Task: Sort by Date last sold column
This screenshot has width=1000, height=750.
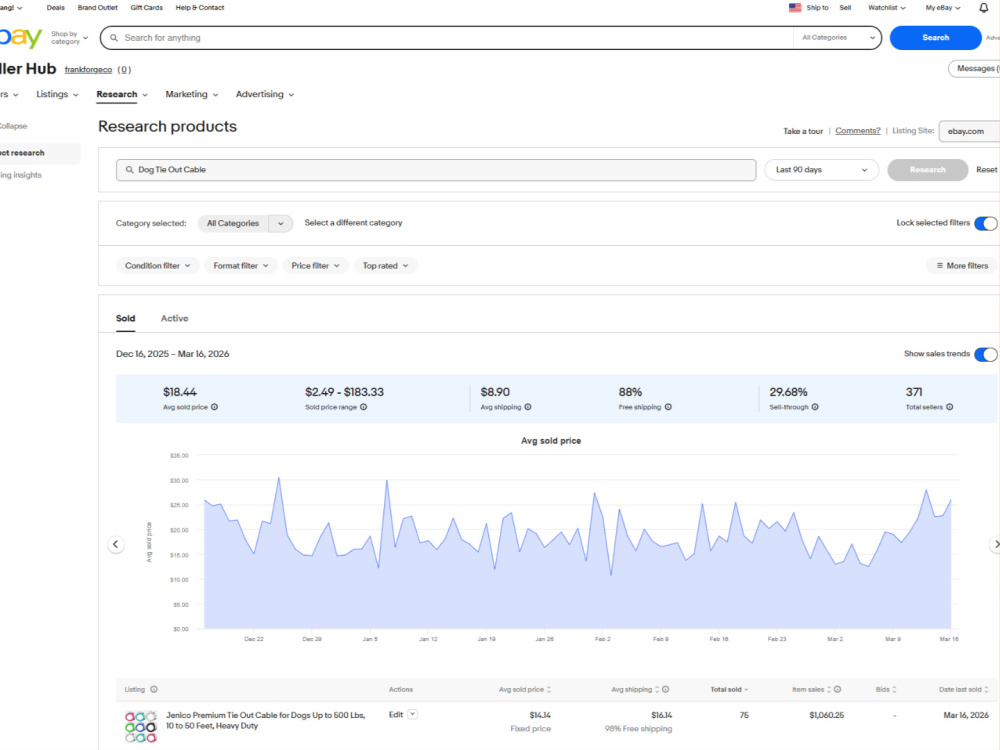Action: 964,689
